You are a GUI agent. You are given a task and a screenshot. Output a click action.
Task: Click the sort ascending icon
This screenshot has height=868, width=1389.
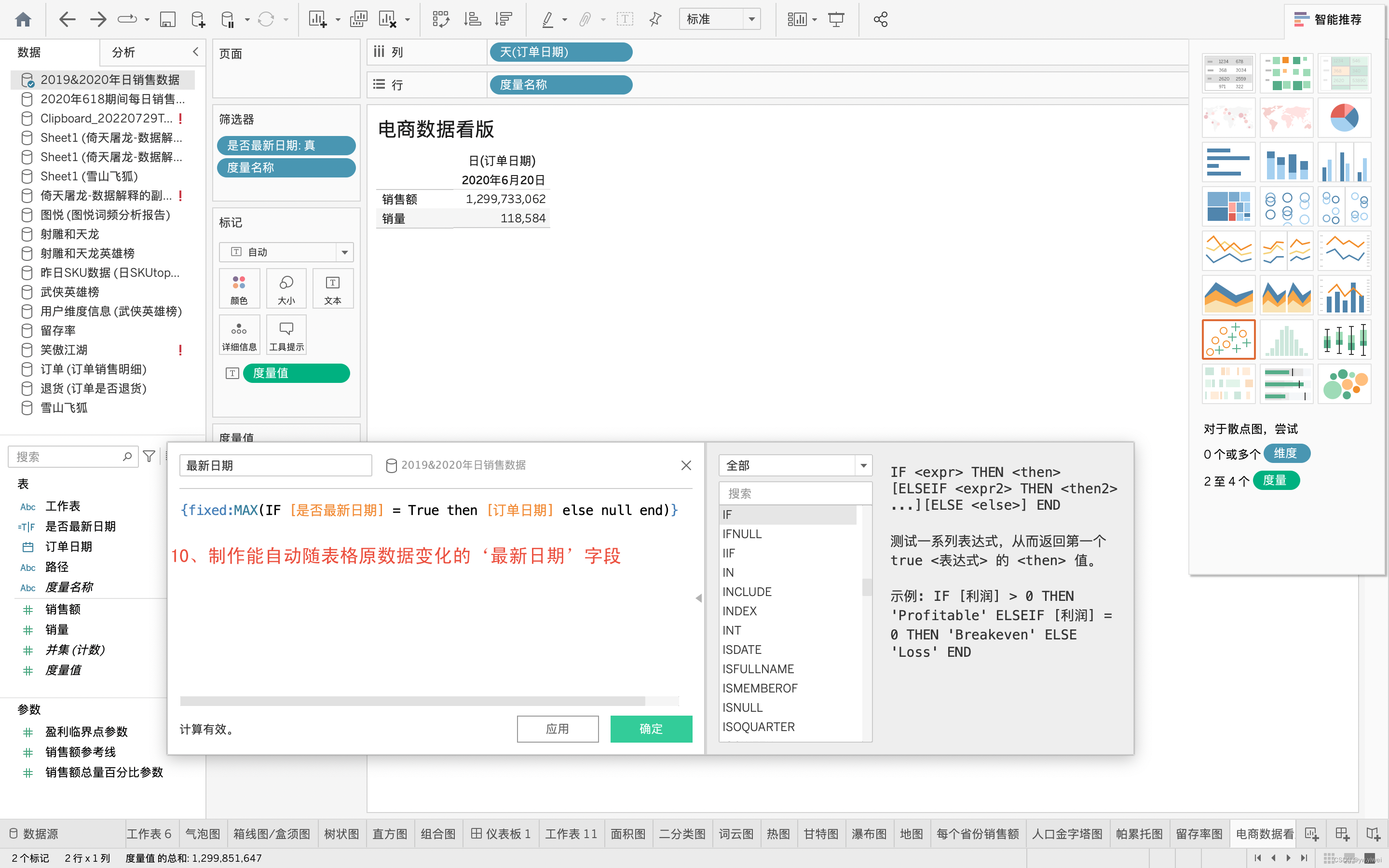(x=472, y=19)
